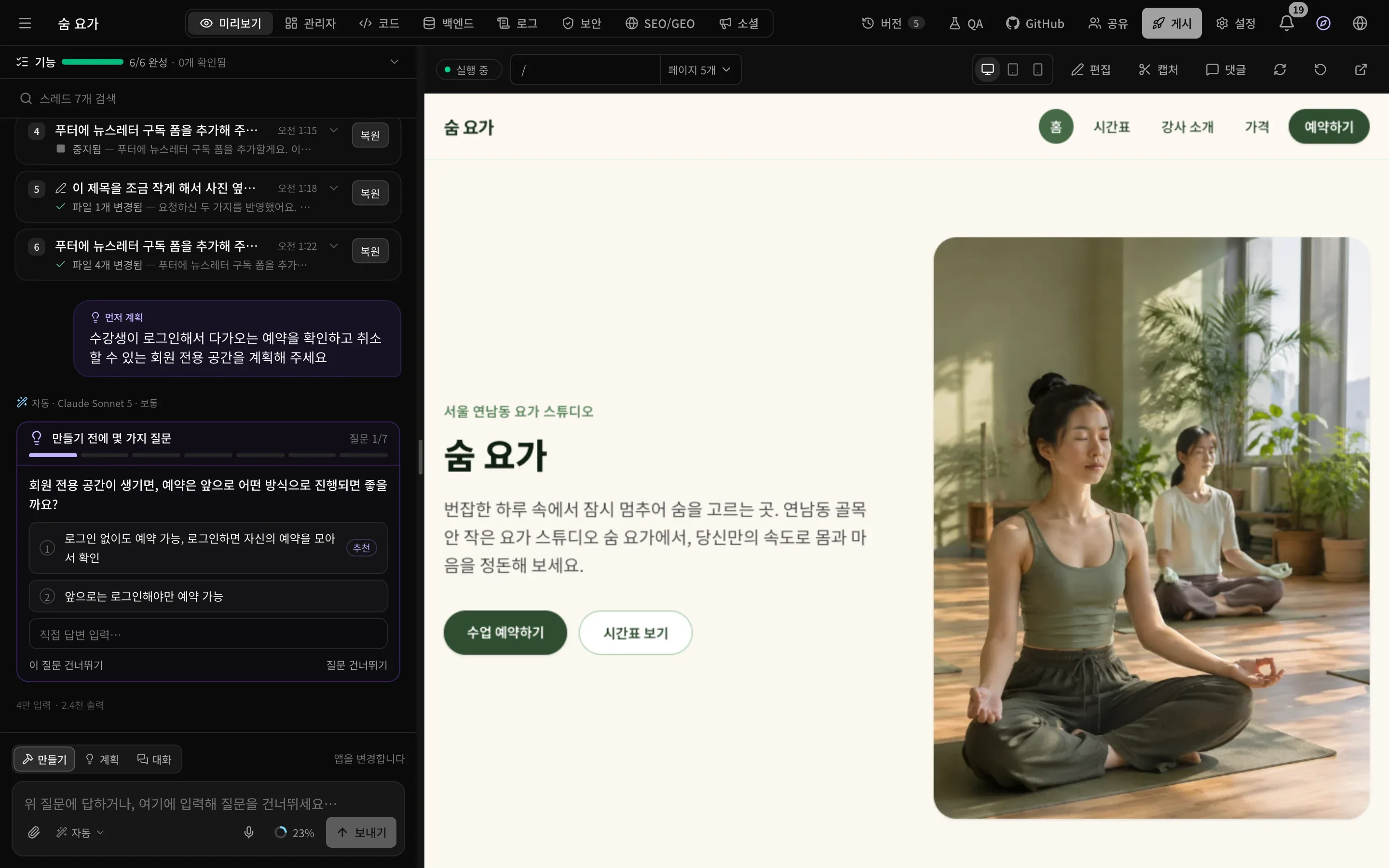Select mobile phone viewport icon
Viewport: 1389px width, 868px height.
click(x=1038, y=70)
